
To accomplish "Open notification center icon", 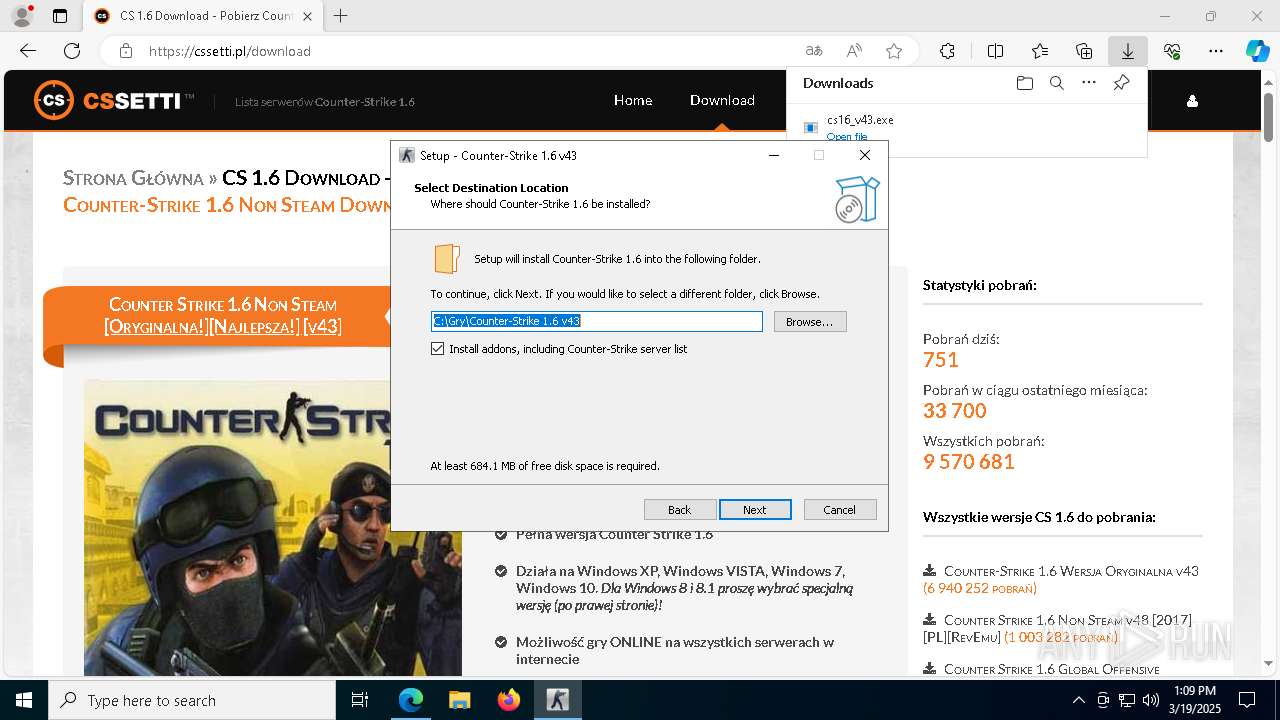I will (x=1247, y=700).
